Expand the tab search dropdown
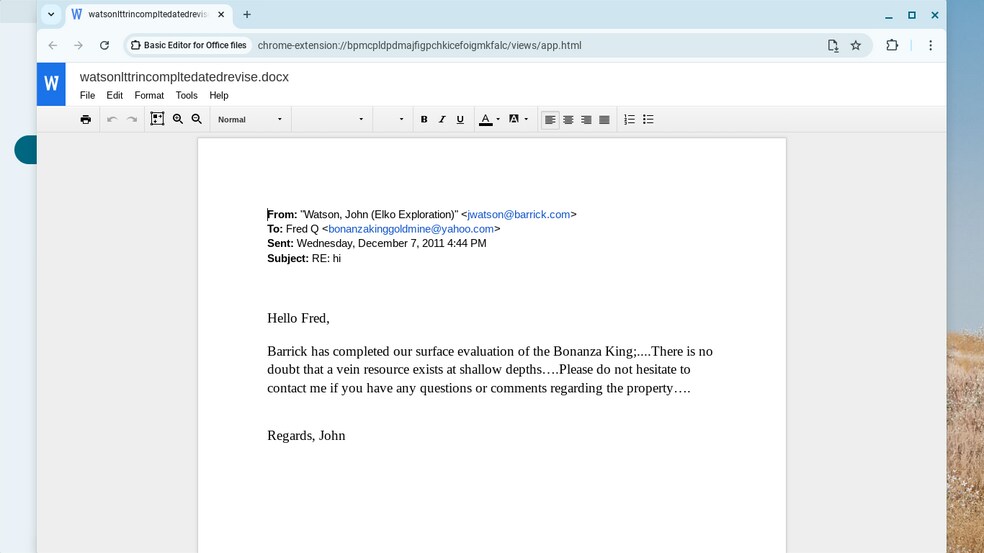Image resolution: width=984 pixels, height=553 pixels. coord(51,14)
